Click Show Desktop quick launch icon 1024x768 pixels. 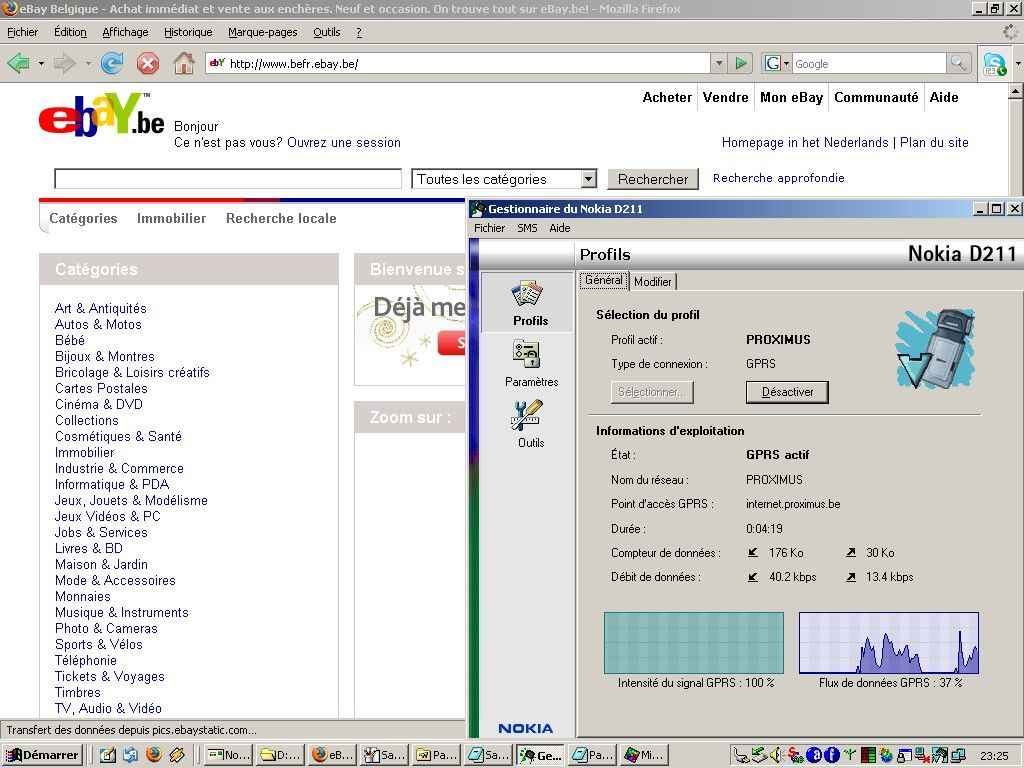108,755
